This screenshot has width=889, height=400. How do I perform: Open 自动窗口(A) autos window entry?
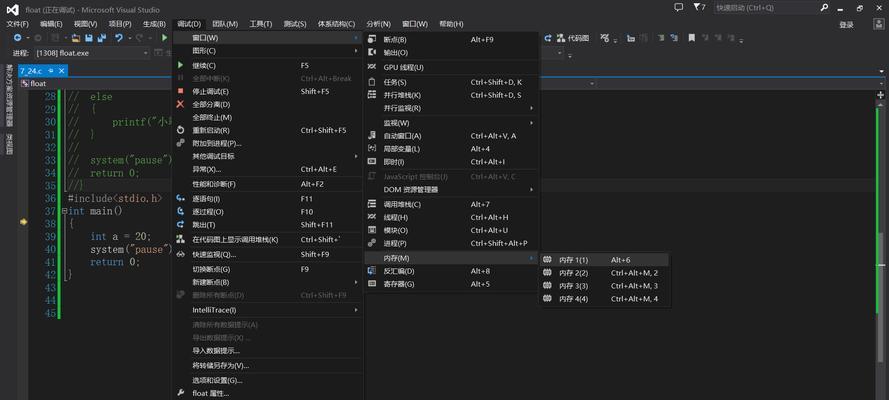click(x=451, y=136)
